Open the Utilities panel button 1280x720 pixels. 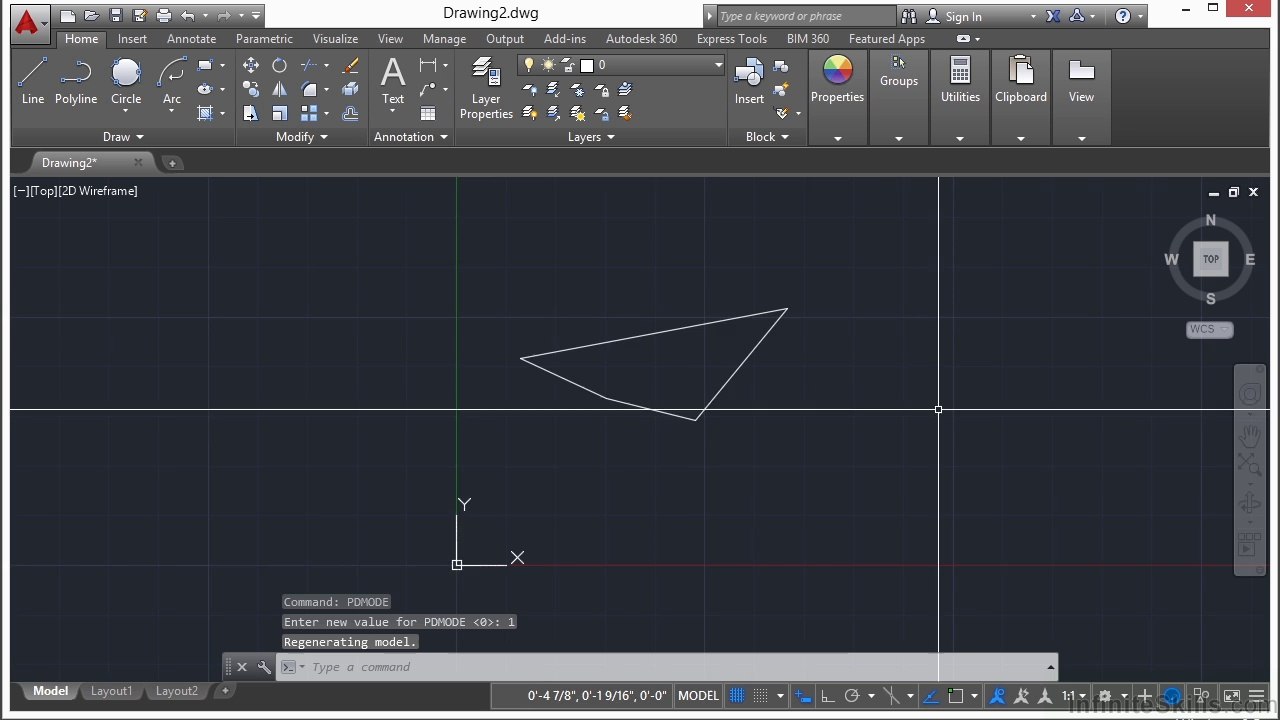point(960,97)
